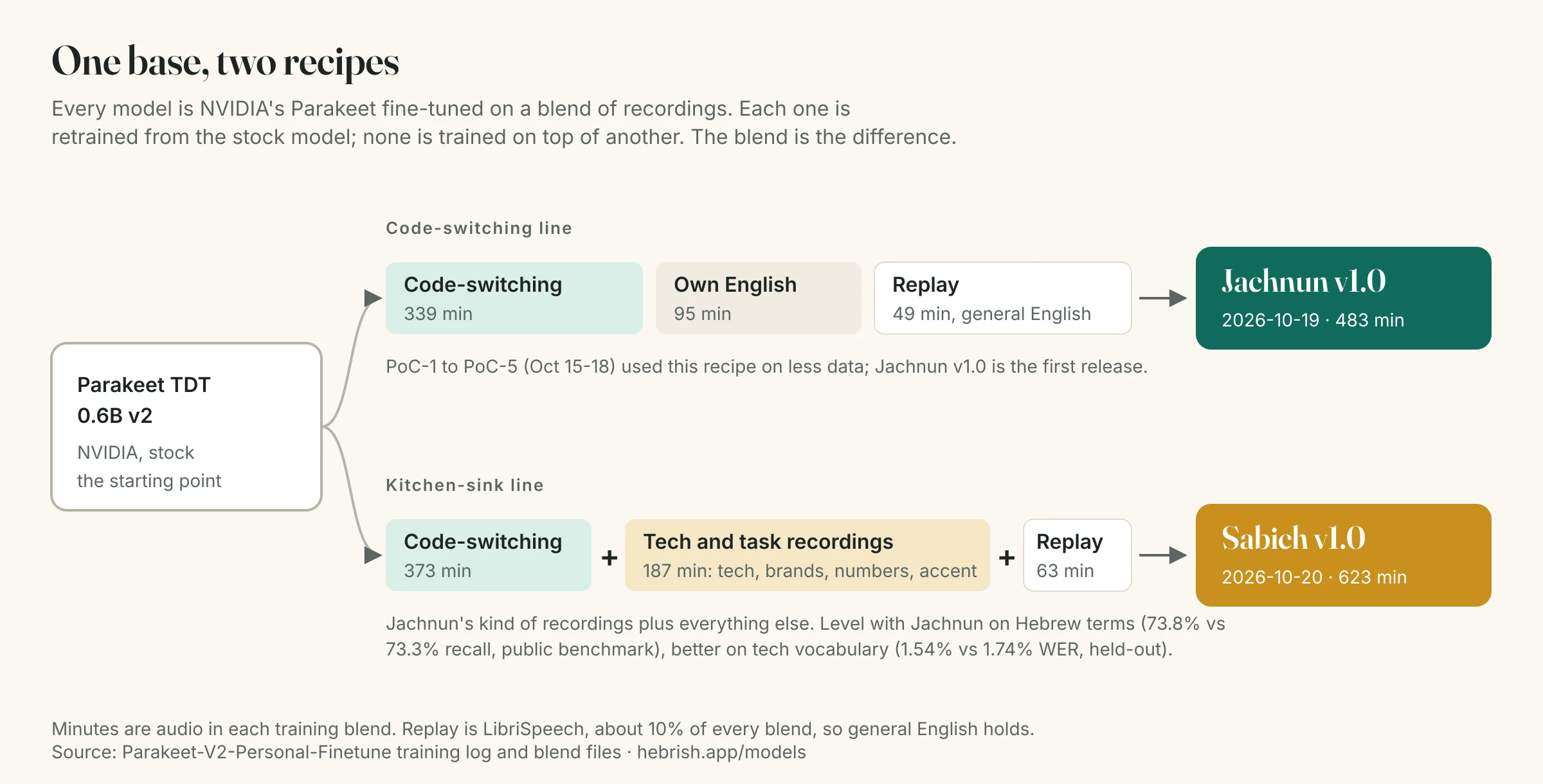Click the arrow pointing to Sabich v1.0
Viewport: 1543px width, 784px height.
click(1162, 555)
